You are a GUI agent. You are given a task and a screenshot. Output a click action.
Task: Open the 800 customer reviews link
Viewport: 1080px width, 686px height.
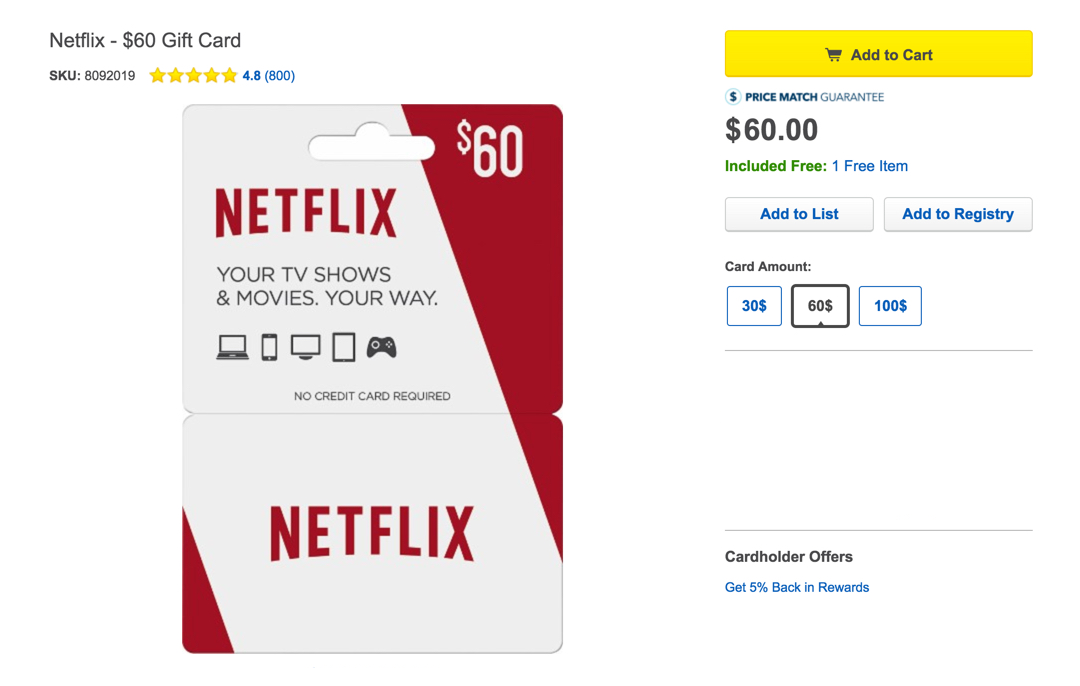pyautogui.click(x=279, y=76)
